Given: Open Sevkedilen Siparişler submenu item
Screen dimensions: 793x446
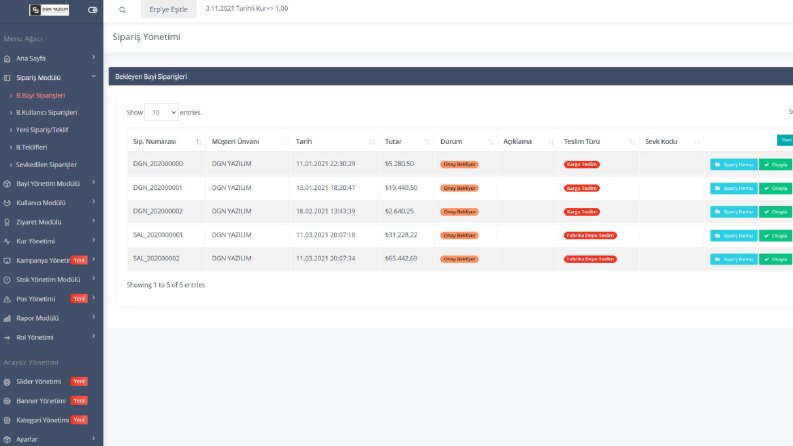Looking at the screenshot, I should [x=47, y=165].
